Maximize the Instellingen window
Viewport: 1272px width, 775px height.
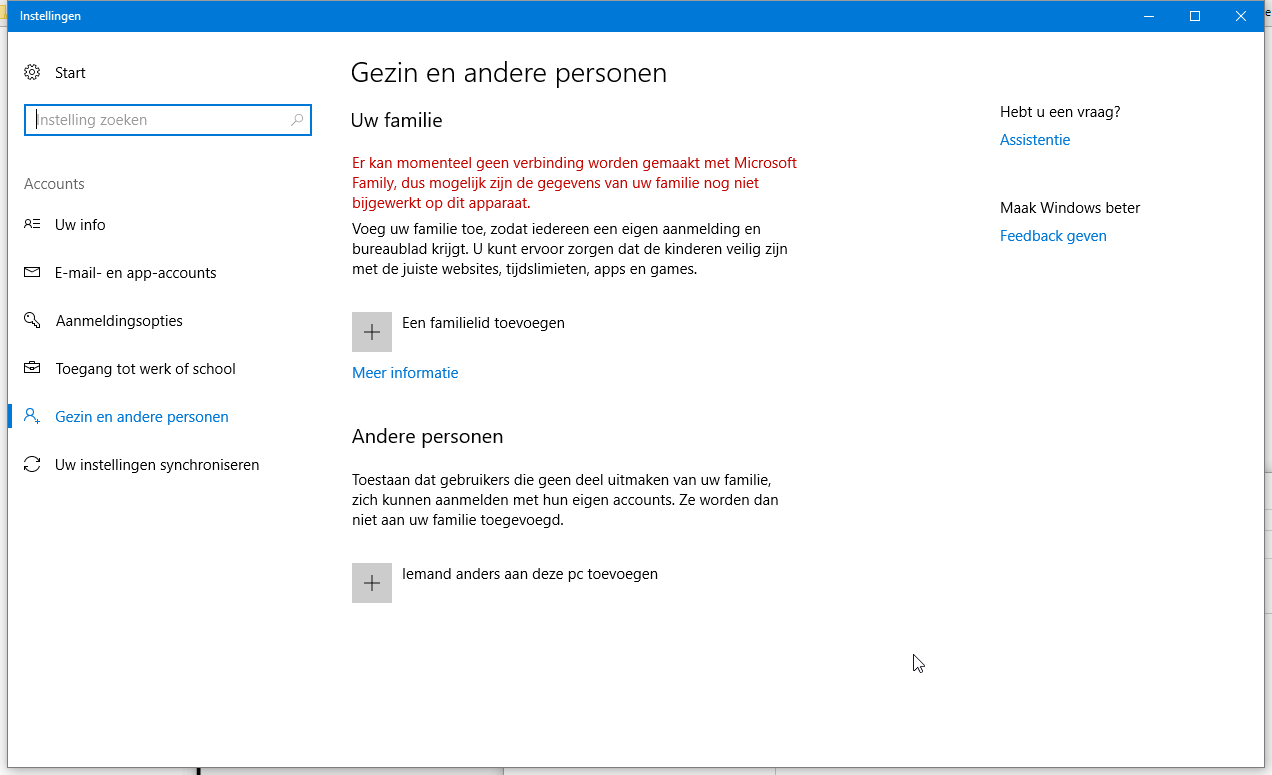tap(1195, 16)
